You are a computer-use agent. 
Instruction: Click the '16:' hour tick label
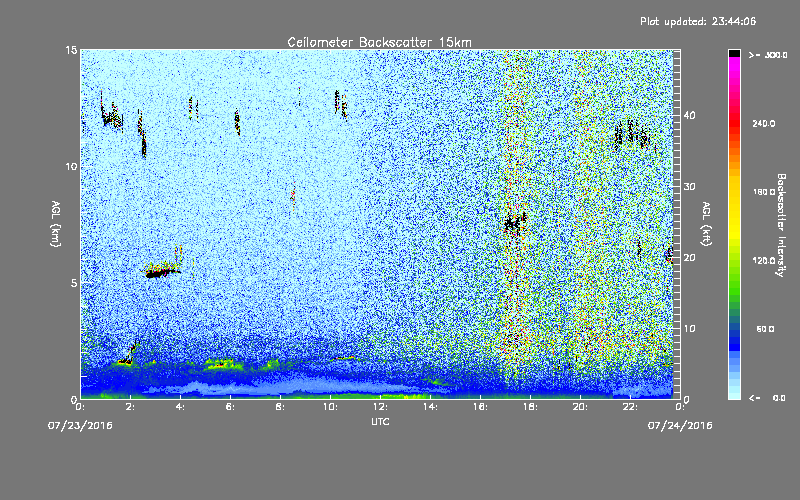480,407
